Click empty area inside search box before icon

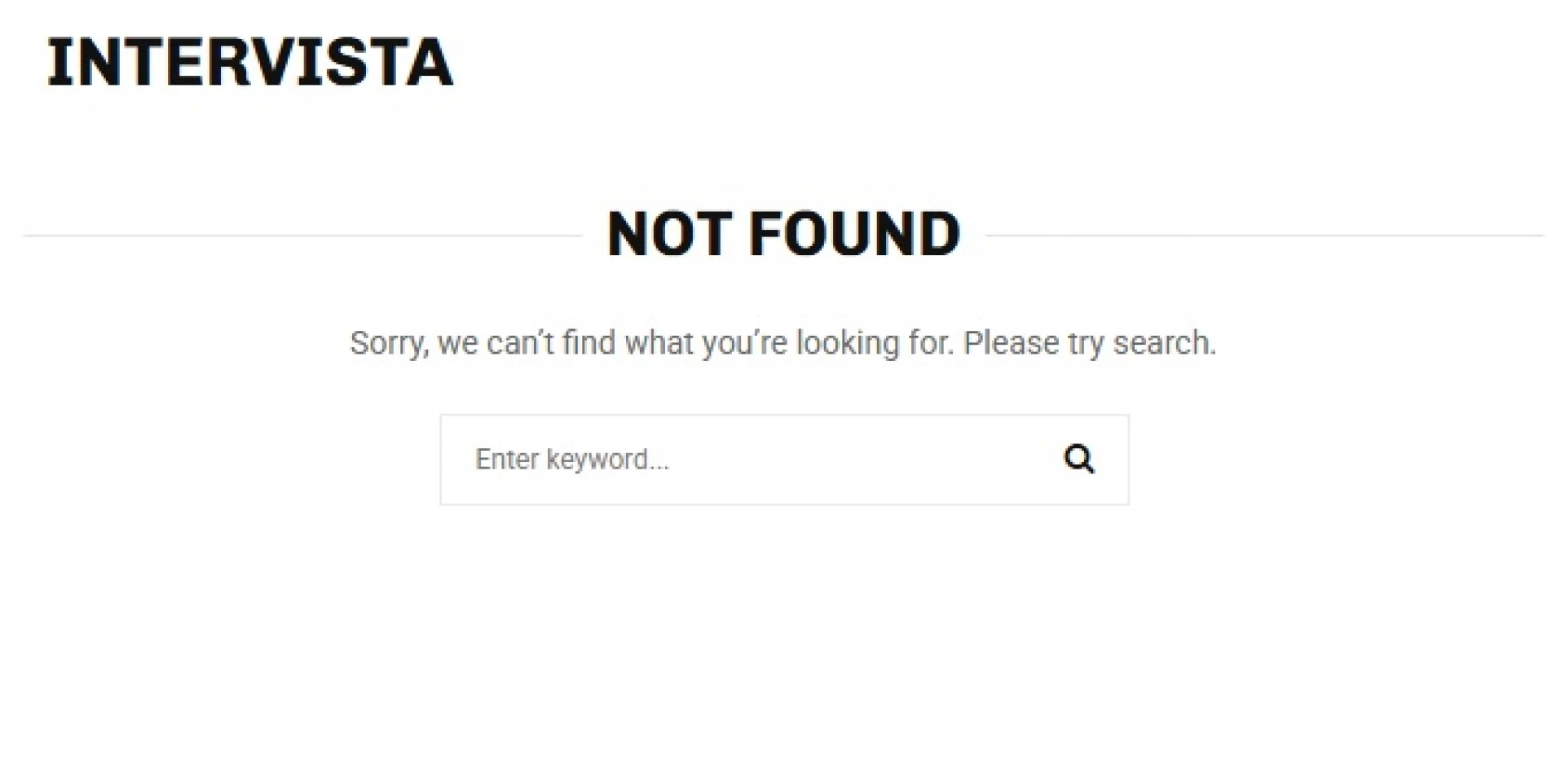click(x=897, y=460)
